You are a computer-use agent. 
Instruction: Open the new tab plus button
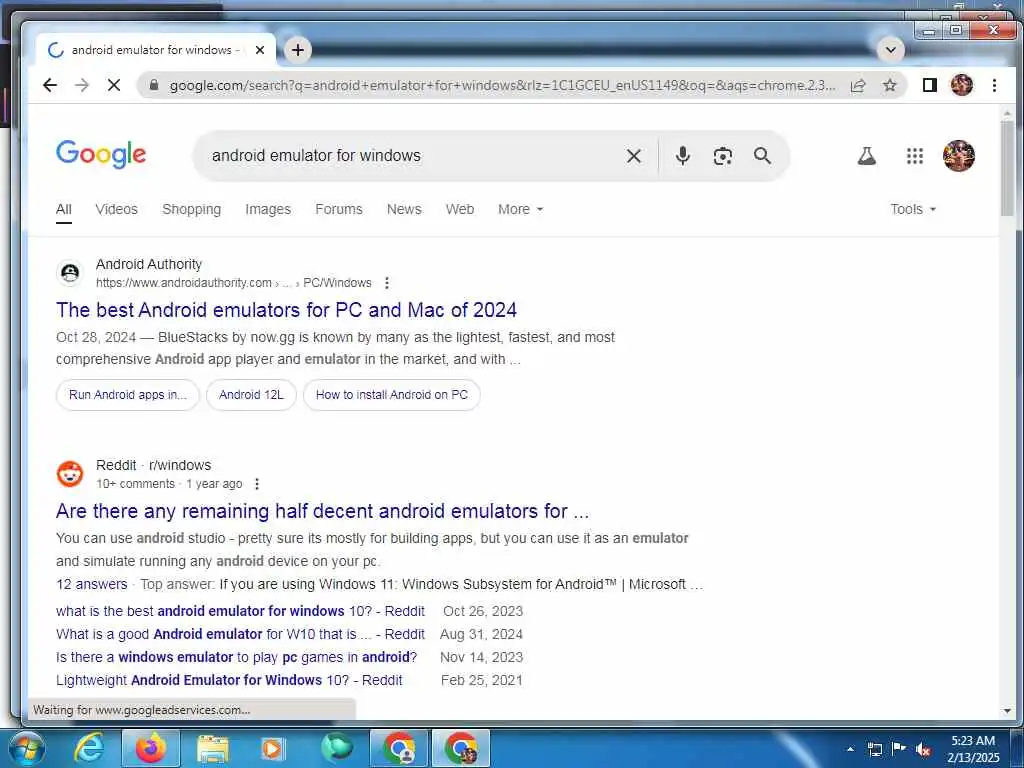tap(298, 50)
